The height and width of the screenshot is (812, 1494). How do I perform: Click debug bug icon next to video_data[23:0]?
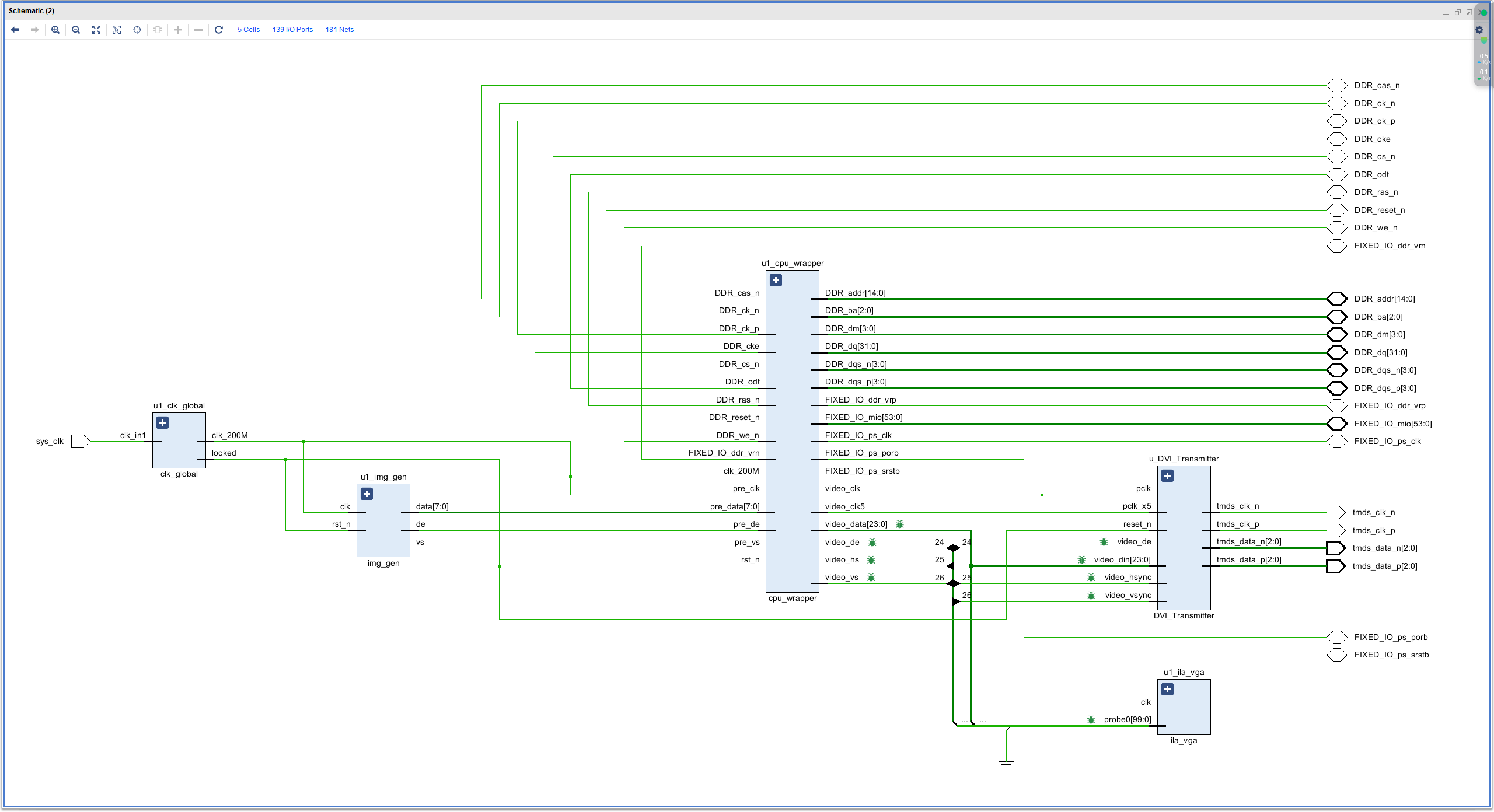pyautogui.click(x=900, y=524)
